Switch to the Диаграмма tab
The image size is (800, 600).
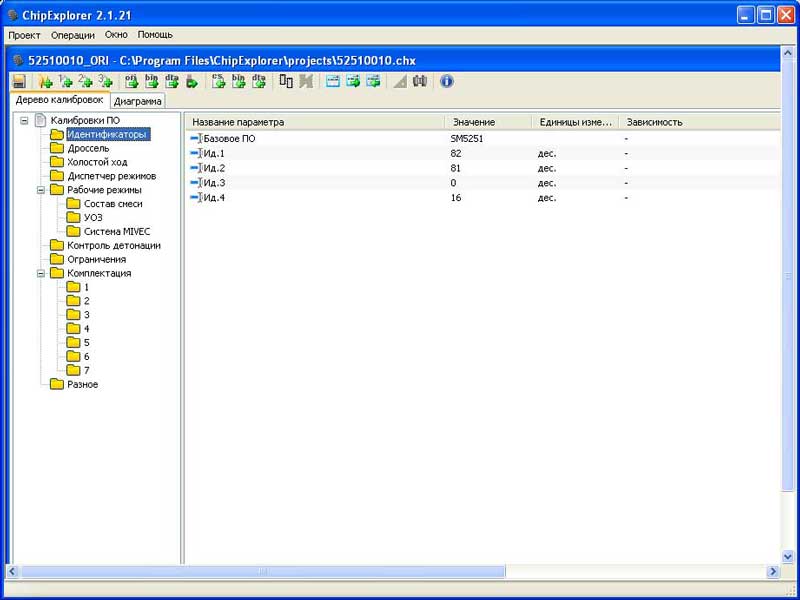pos(137,101)
